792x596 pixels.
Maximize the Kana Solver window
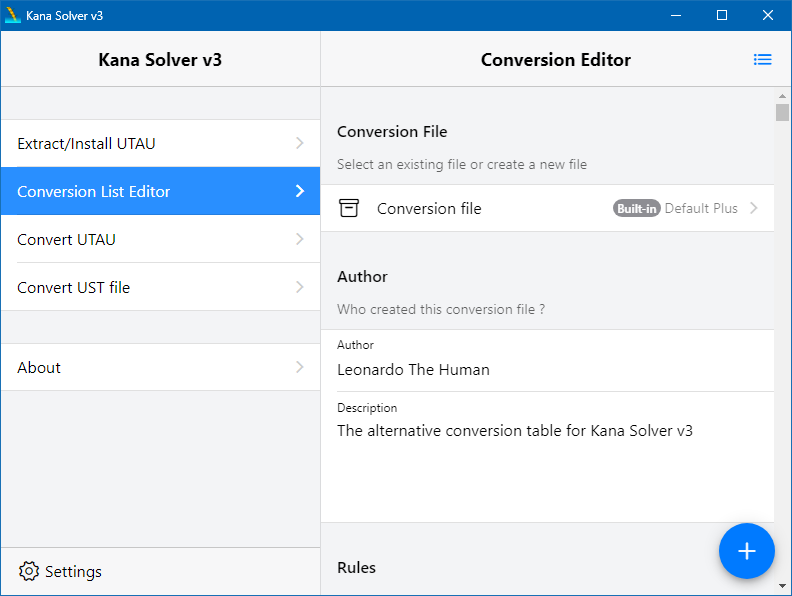coord(722,15)
